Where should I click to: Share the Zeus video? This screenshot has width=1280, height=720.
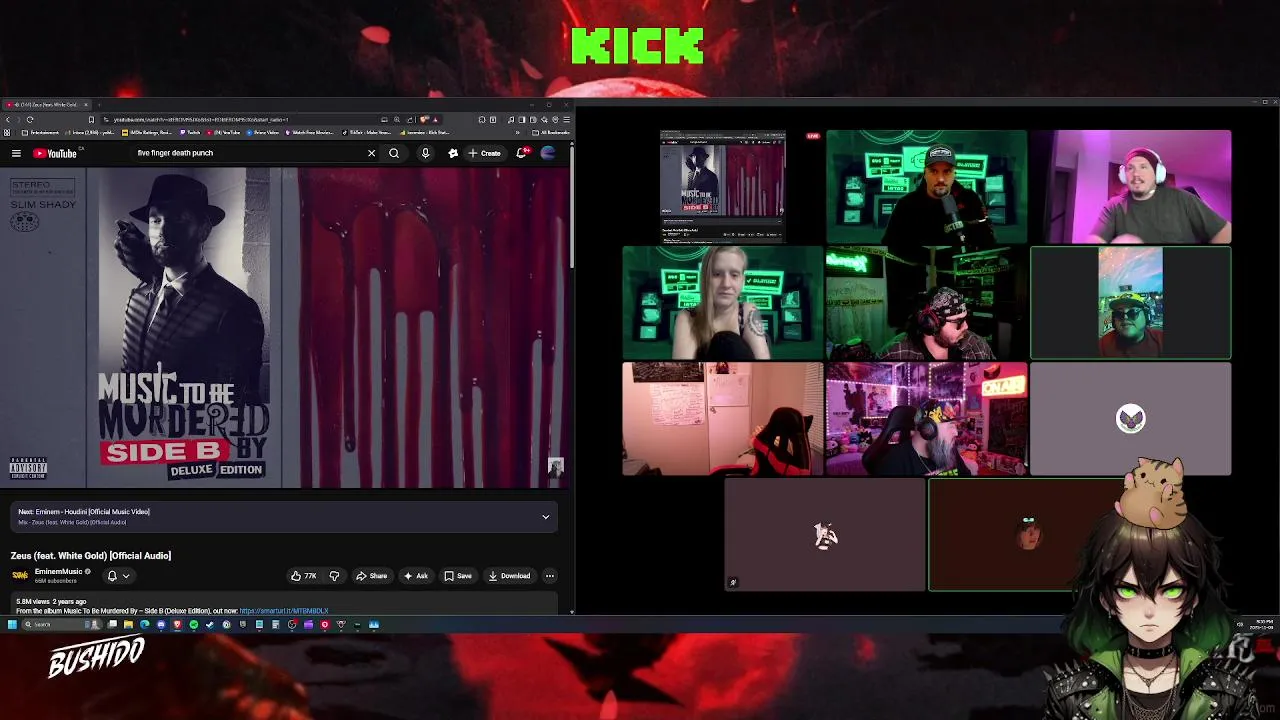pos(371,576)
